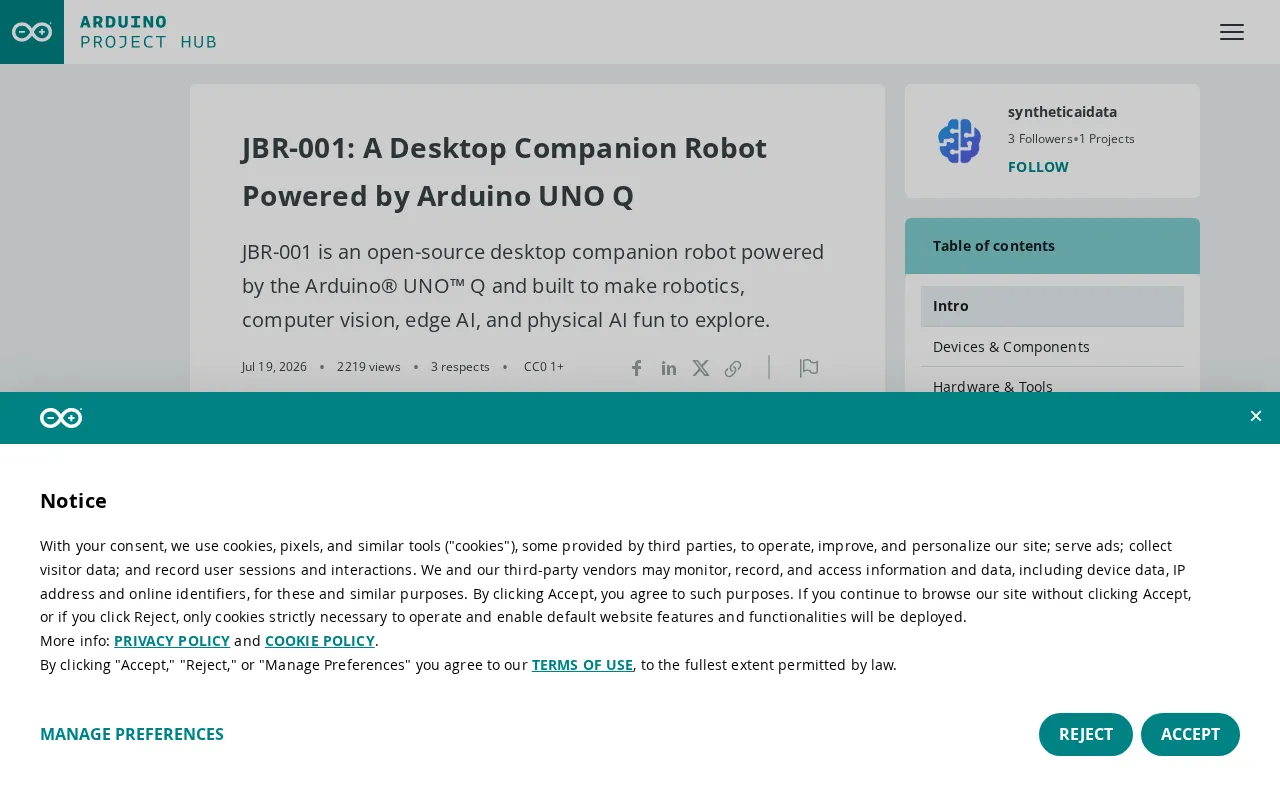Reject non-essential cookies
The image size is (1280, 800).
pos(1086,734)
